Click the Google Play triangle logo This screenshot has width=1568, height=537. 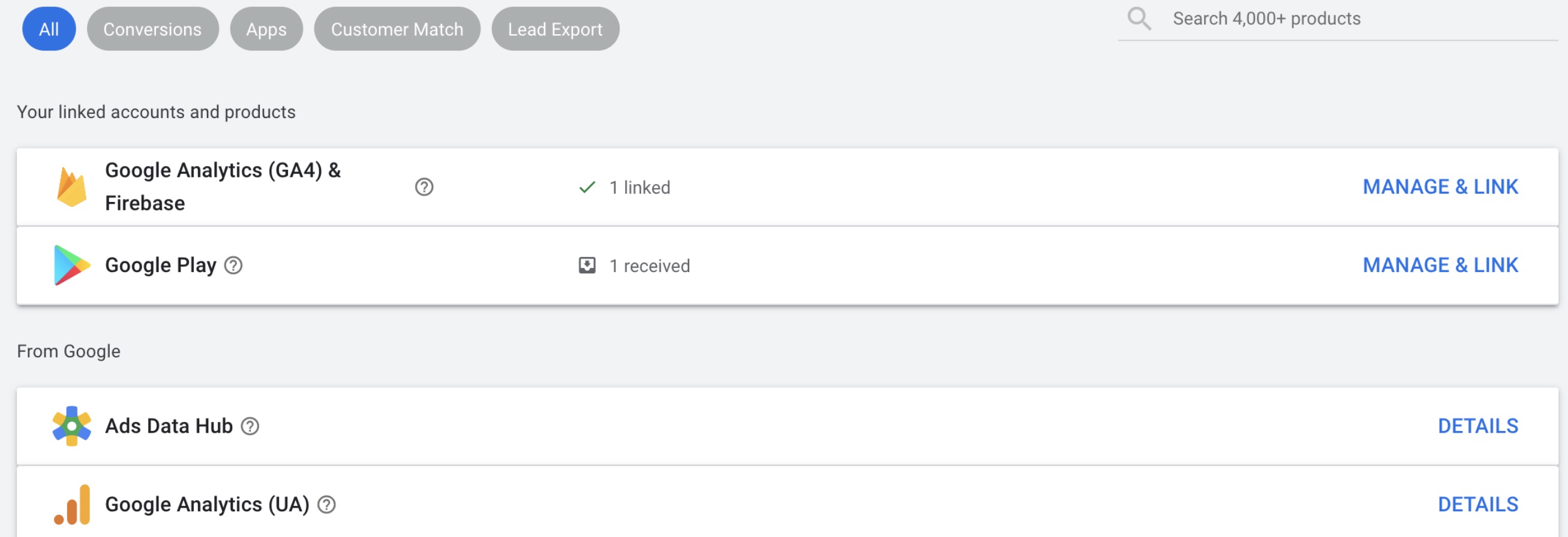tap(71, 265)
